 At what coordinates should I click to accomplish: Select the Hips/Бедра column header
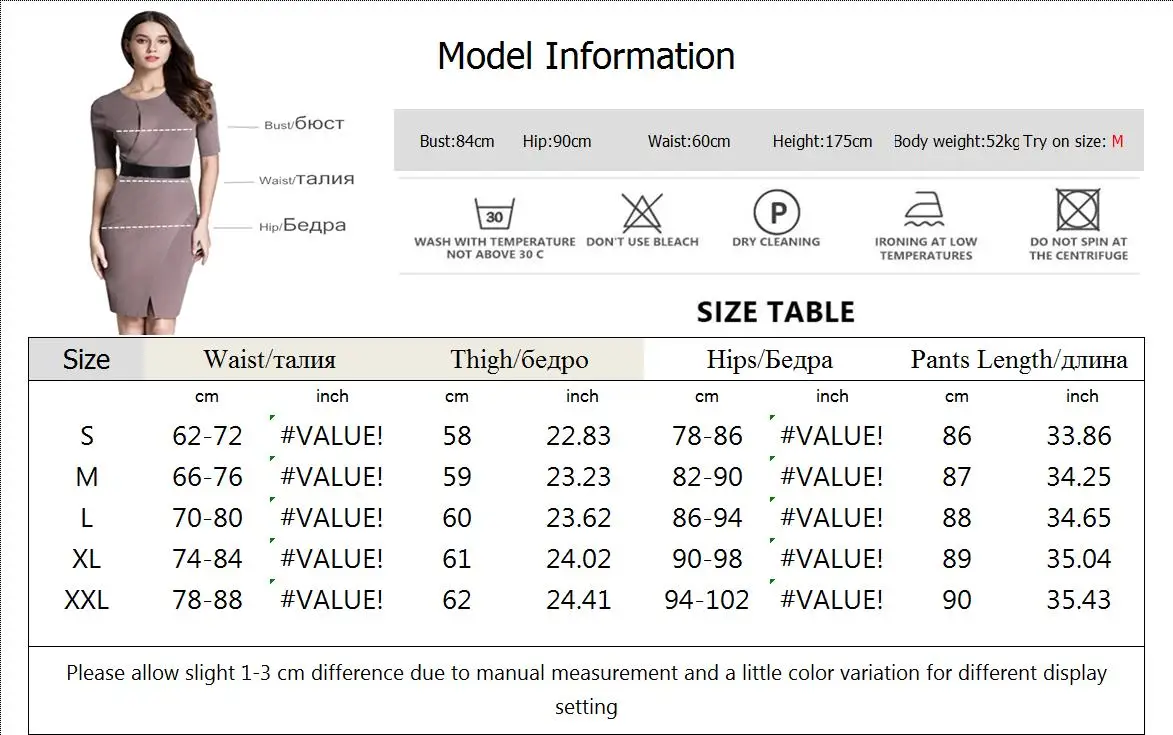769,360
